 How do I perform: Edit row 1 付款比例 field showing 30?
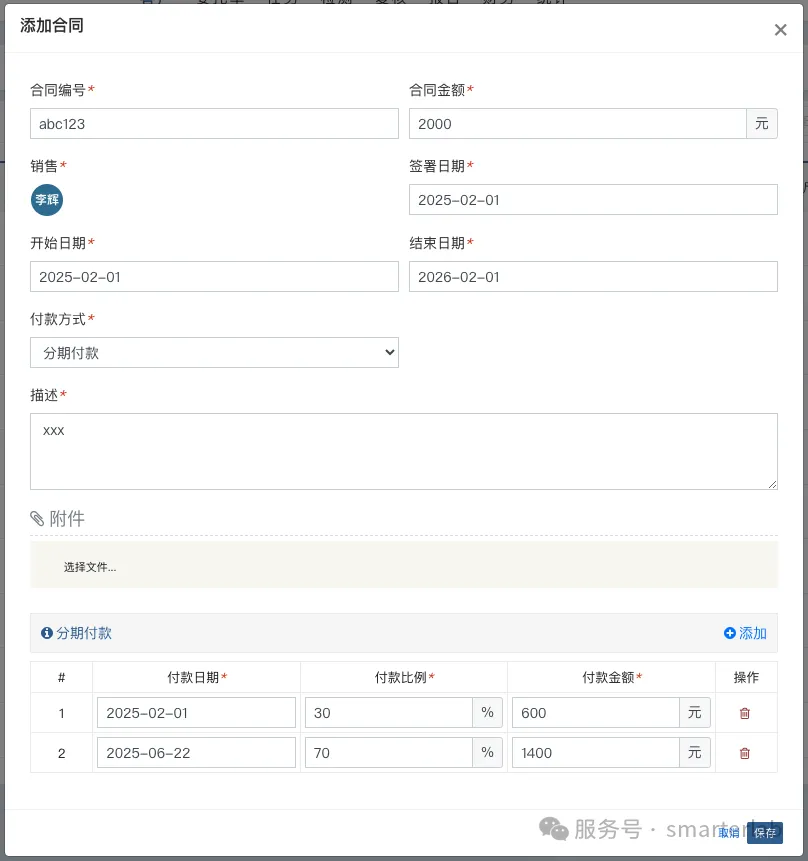point(389,713)
